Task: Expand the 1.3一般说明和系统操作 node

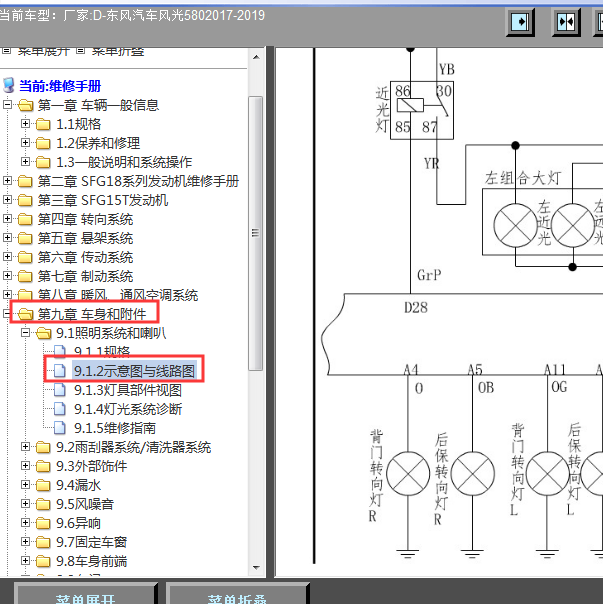Action: coord(25,161)
